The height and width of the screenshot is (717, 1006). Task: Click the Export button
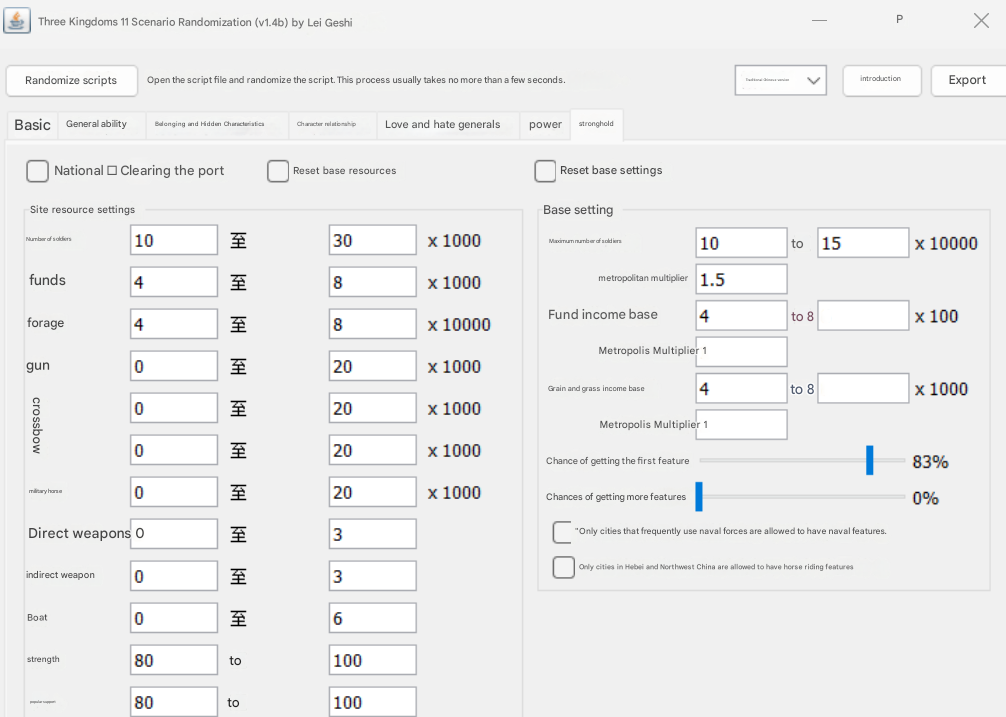point(968,80)
